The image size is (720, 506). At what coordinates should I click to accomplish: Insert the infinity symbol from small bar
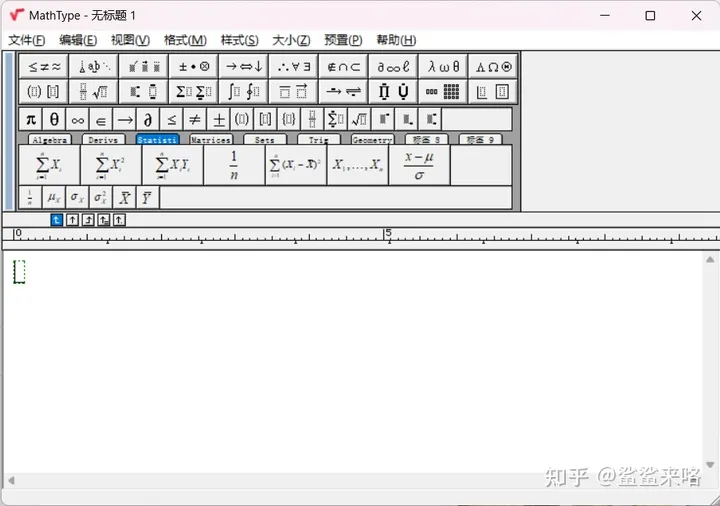[x=78, y=120]
